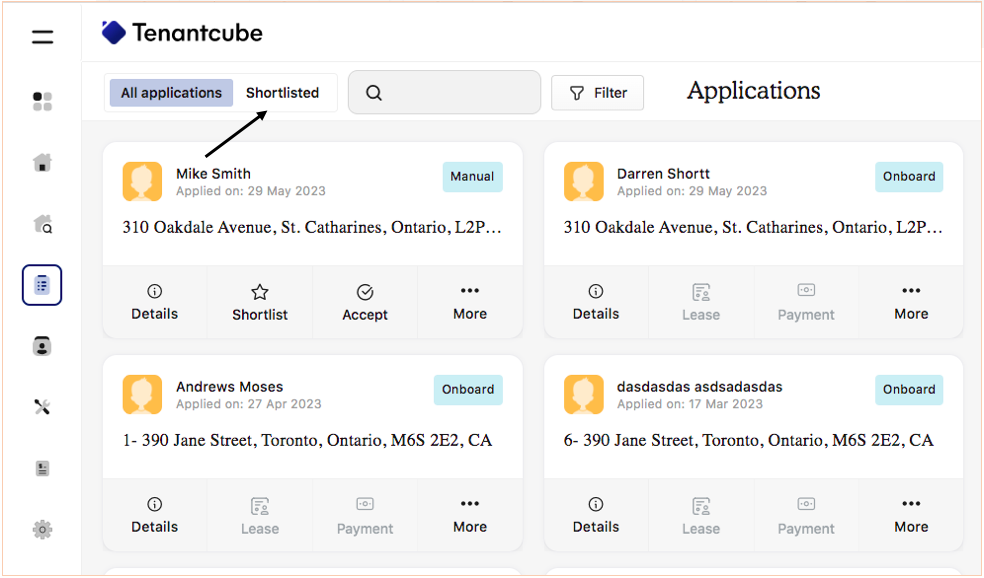Open Lease for dasdasdas asdsadasdas
The image size is (984, 578).
[x=701, y=515]
